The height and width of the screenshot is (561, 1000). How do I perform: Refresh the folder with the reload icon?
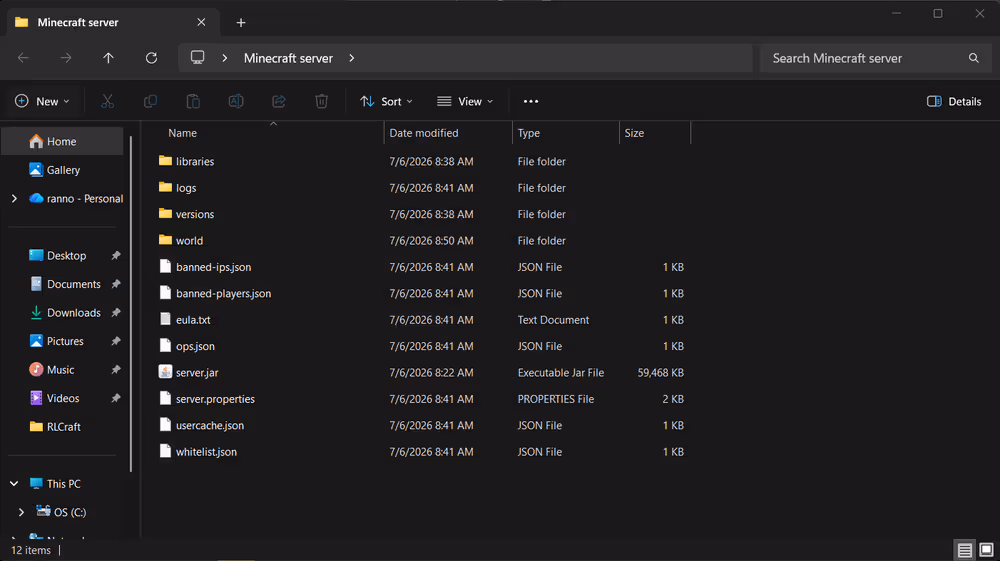point(151,58)
